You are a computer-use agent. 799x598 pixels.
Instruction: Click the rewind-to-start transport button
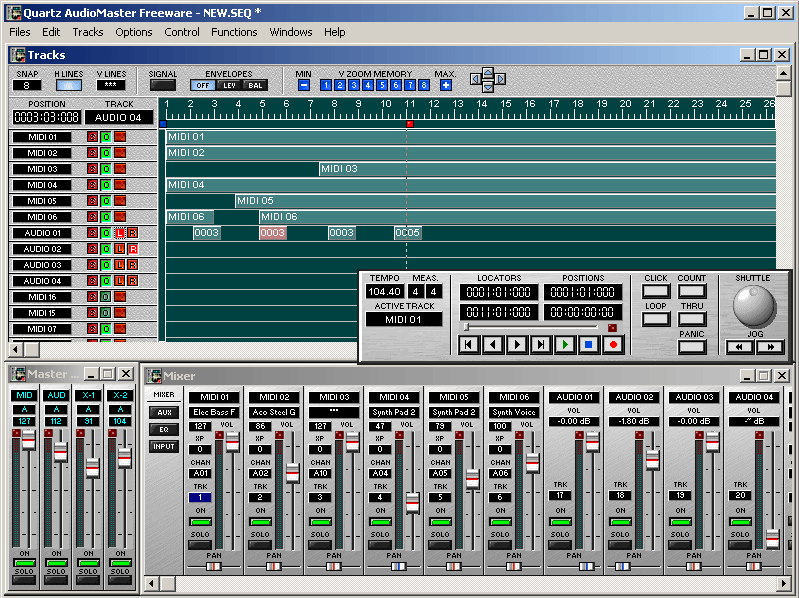click(468, 344)
